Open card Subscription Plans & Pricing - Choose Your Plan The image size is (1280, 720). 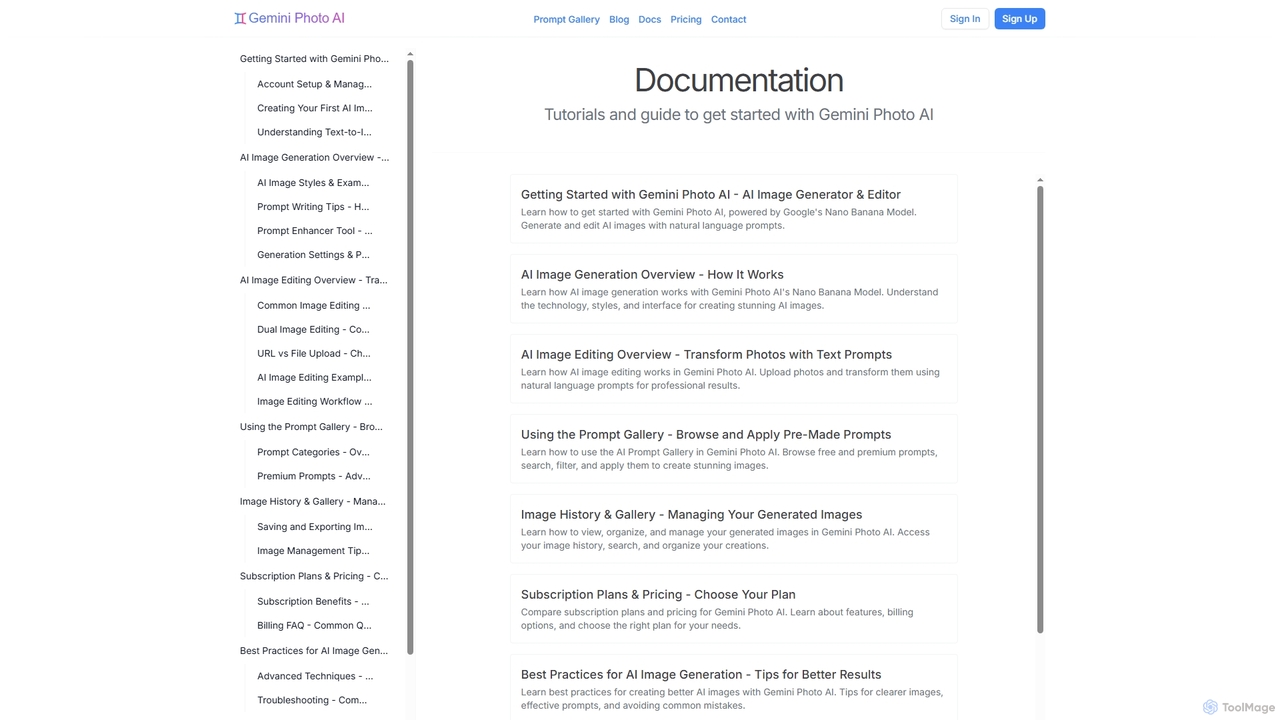[x=733, y=609]
